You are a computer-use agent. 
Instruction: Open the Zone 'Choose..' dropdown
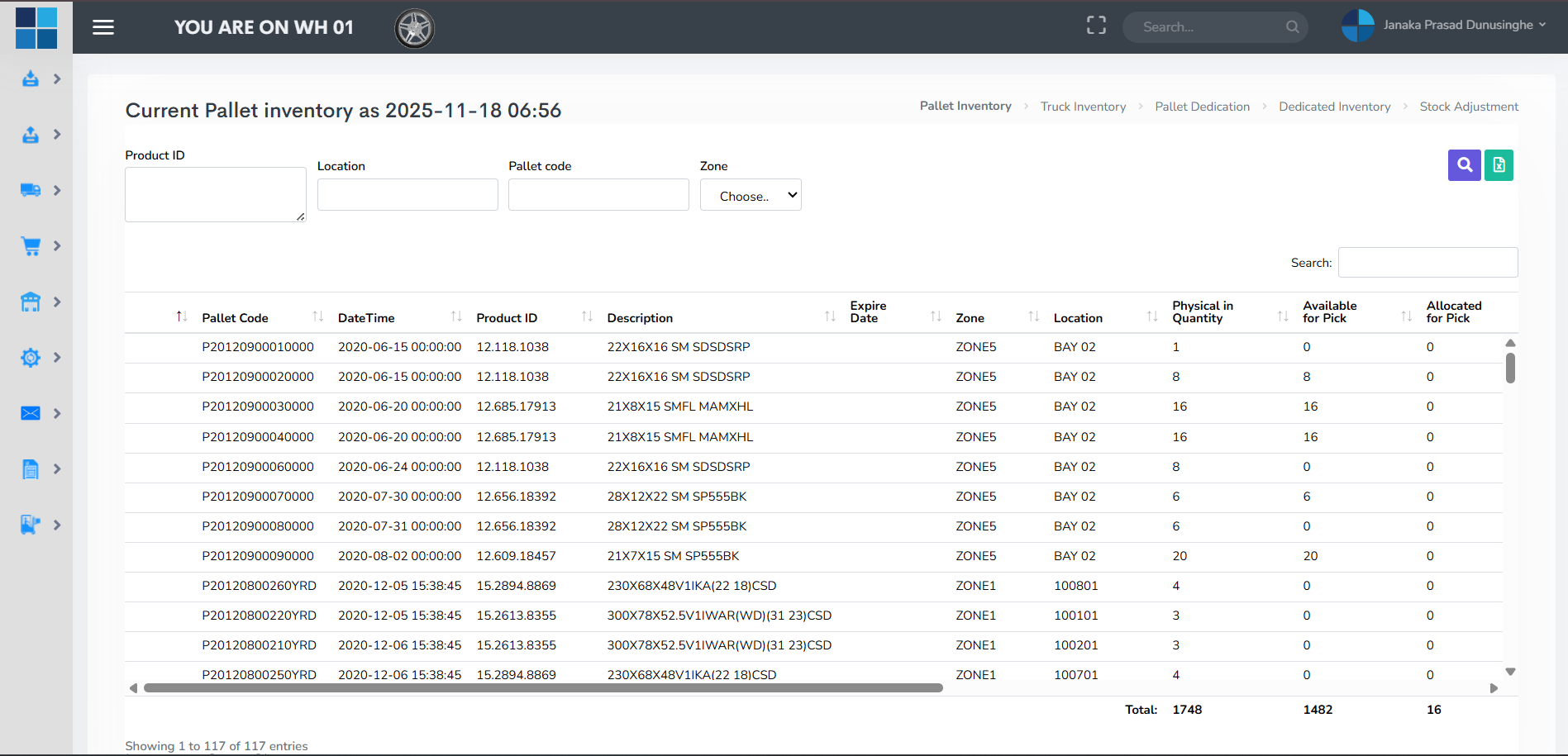pos(750,196)
